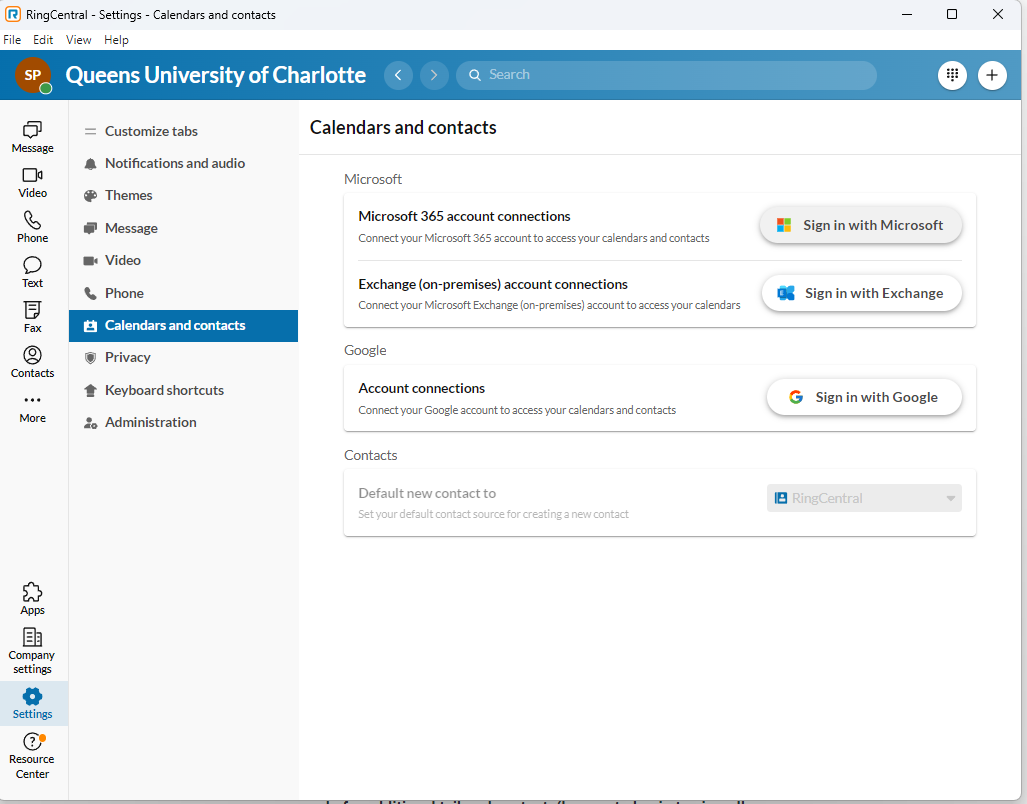Click the SP profile avatar
Image resolution: width=1027 pixels, height=804 pixels.
(x=33, y=75)
